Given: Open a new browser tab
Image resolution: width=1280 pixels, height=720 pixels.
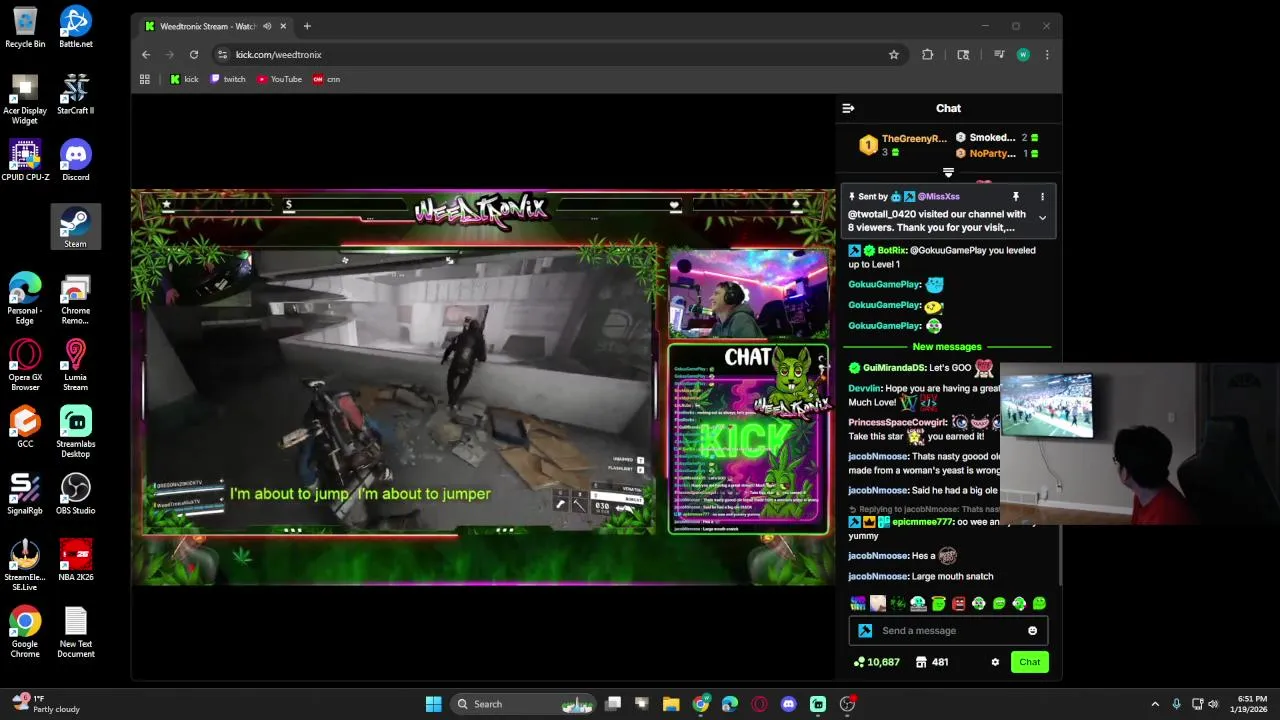Looking at the screenshot, I should tap(307, 26).
